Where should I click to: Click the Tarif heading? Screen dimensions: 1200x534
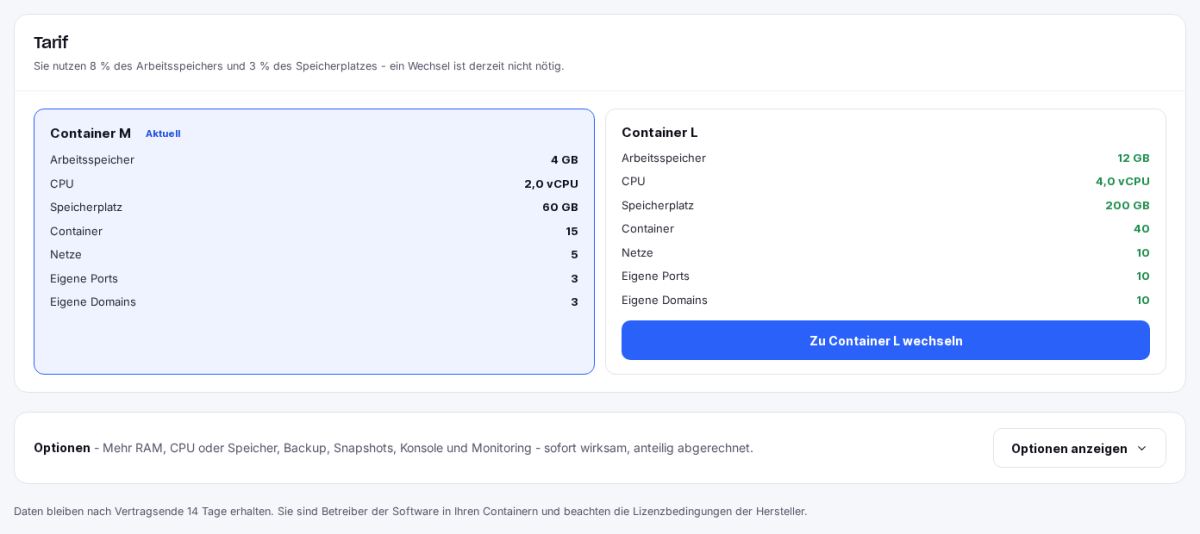51,42
